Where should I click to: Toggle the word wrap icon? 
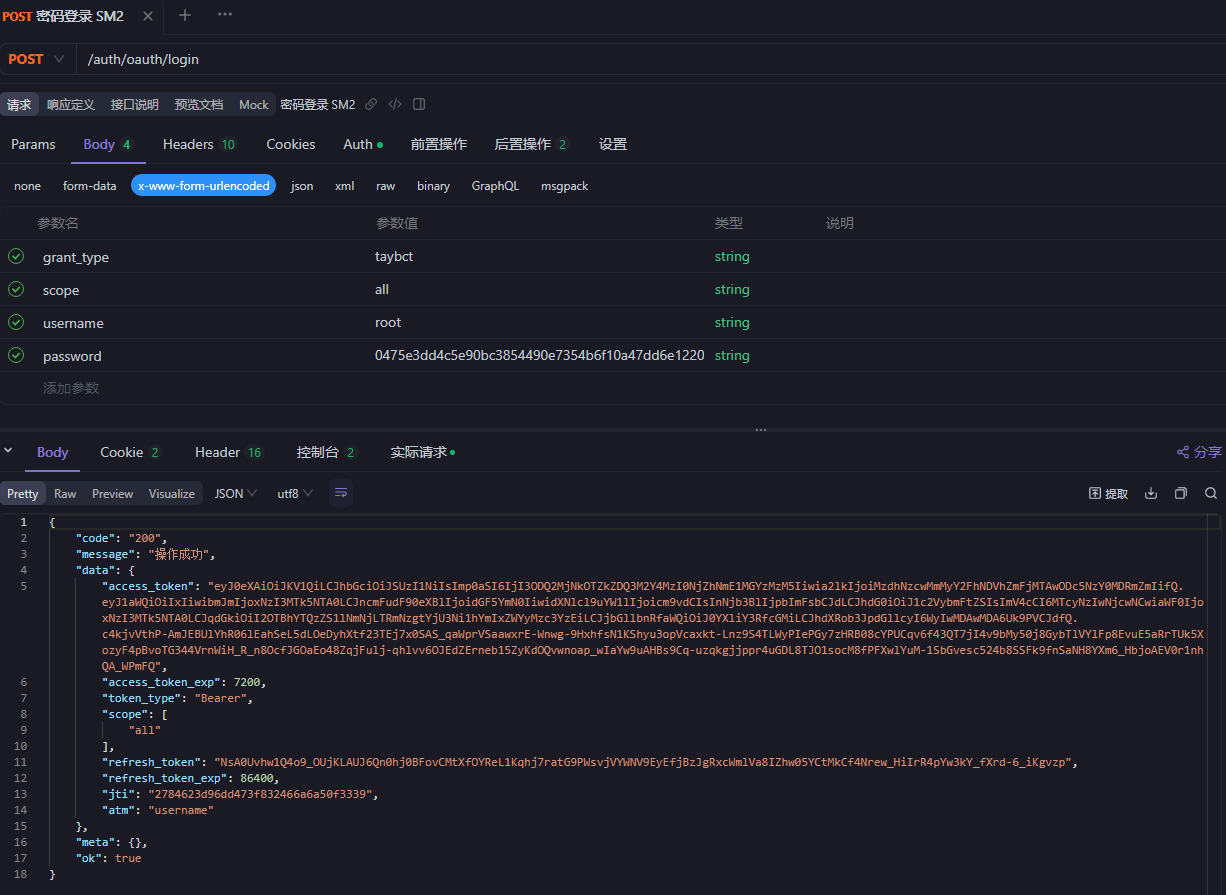coord(341,493)
